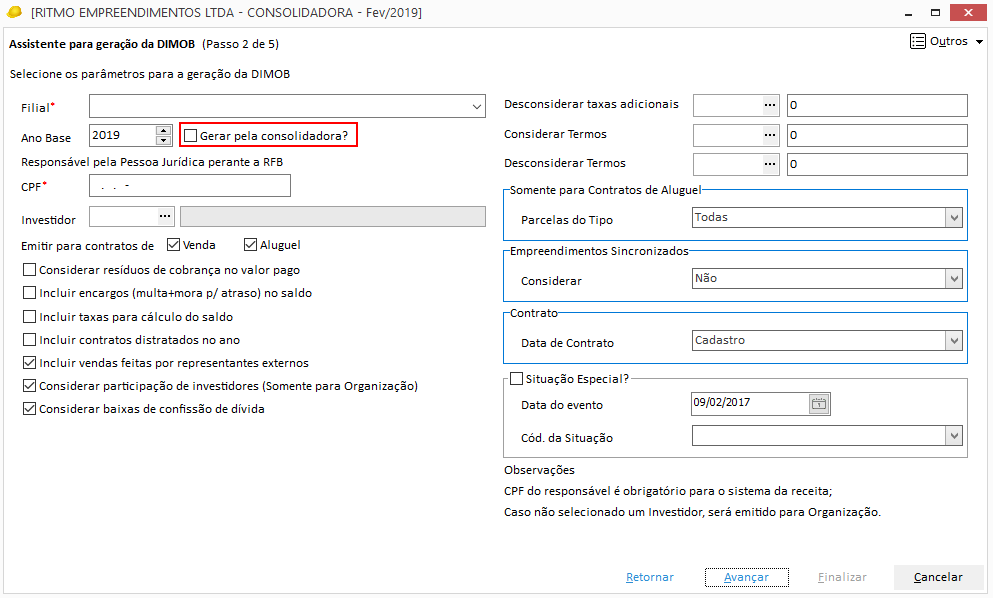Screen dimensions: 993x598
Task: Toggle the Situação Especial checkbox
Action: click(516, 378)
